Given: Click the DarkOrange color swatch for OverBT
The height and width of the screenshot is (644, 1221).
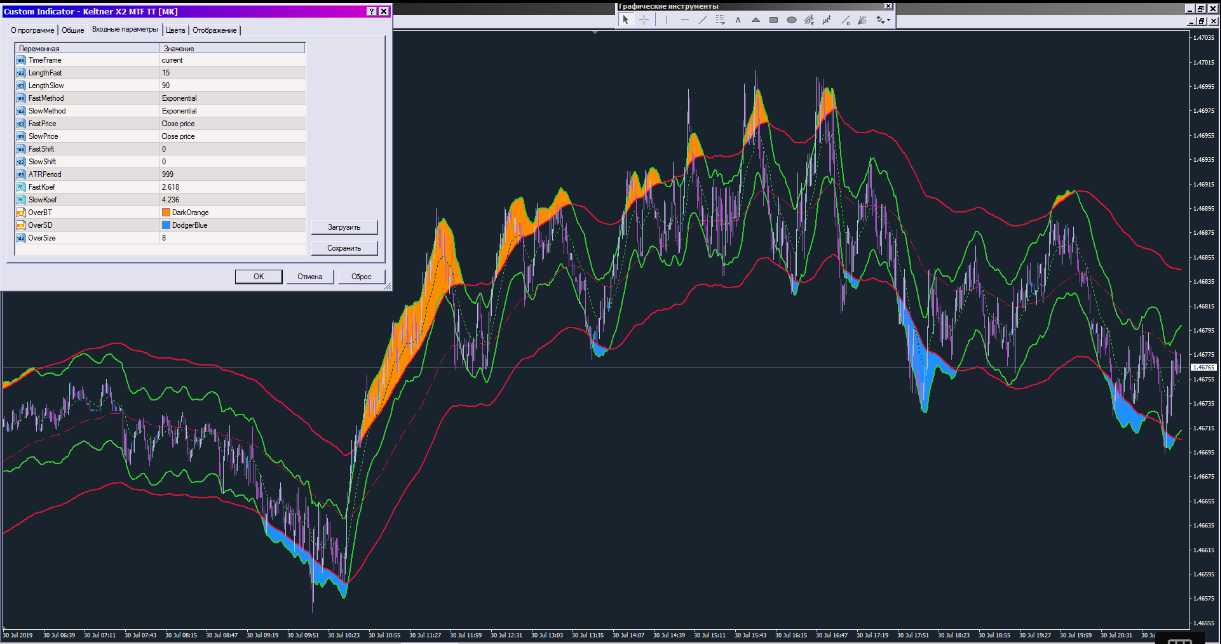Looking at the screenshot, I should click(166, 212).
